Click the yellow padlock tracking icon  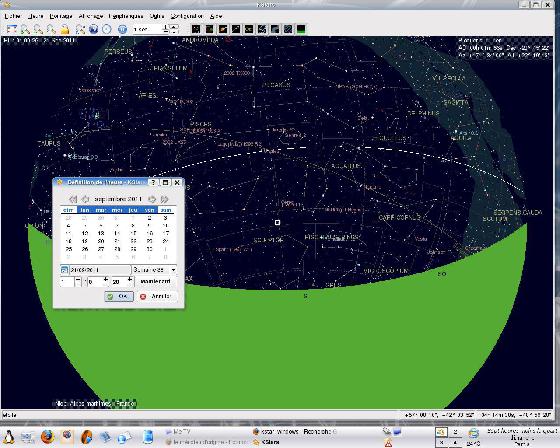coord(65,29)
